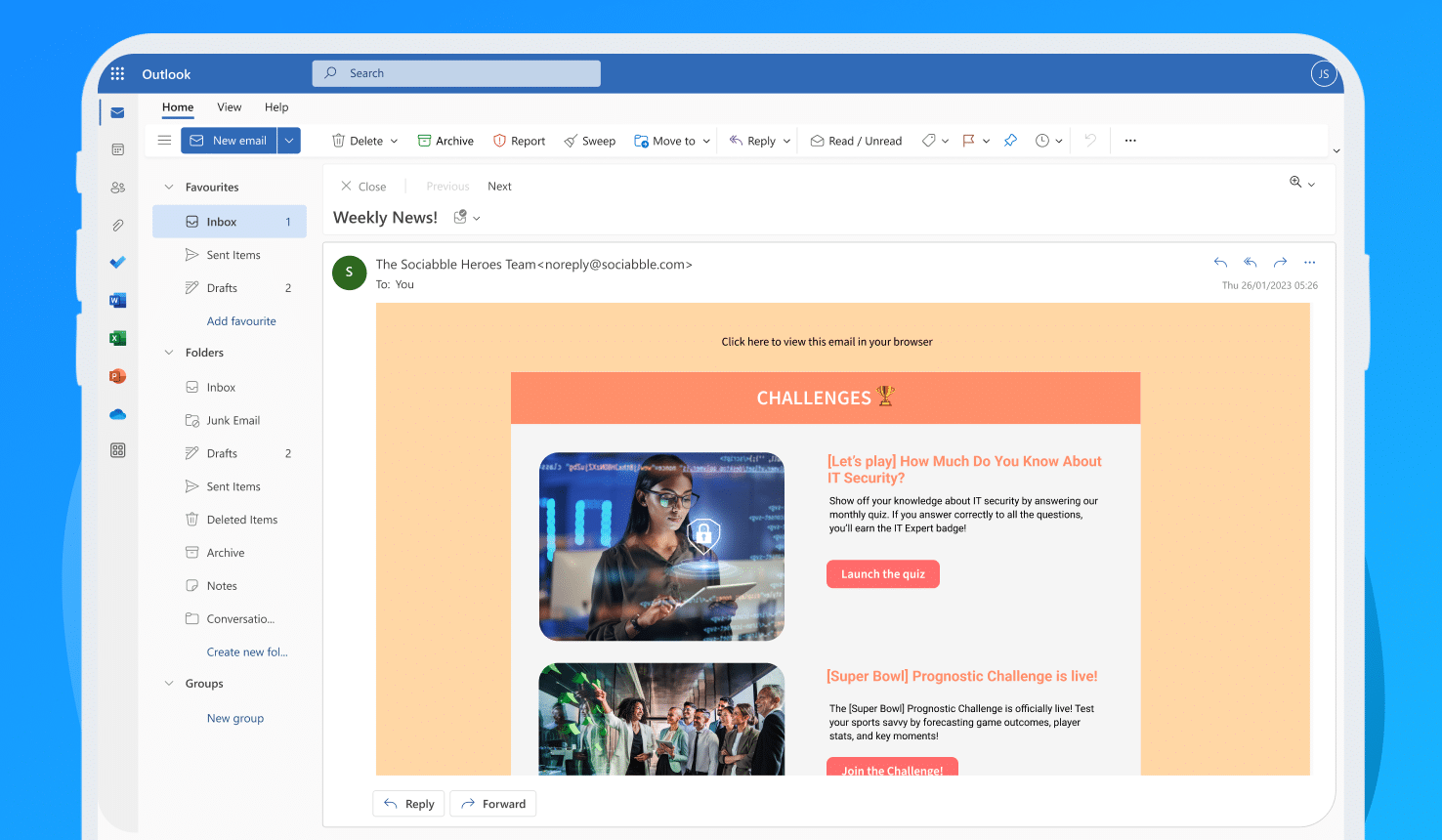Screen dimensions: 1442x840
Task: Switch to the View tab
Action: pyautogui.click(x=230, y=107)
